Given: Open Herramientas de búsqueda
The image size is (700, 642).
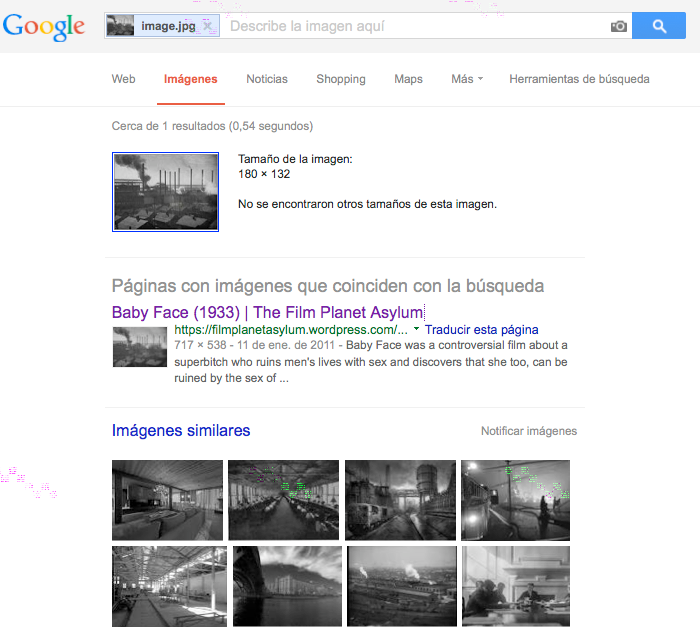Looking at the screenshot, I should (579, 79).
